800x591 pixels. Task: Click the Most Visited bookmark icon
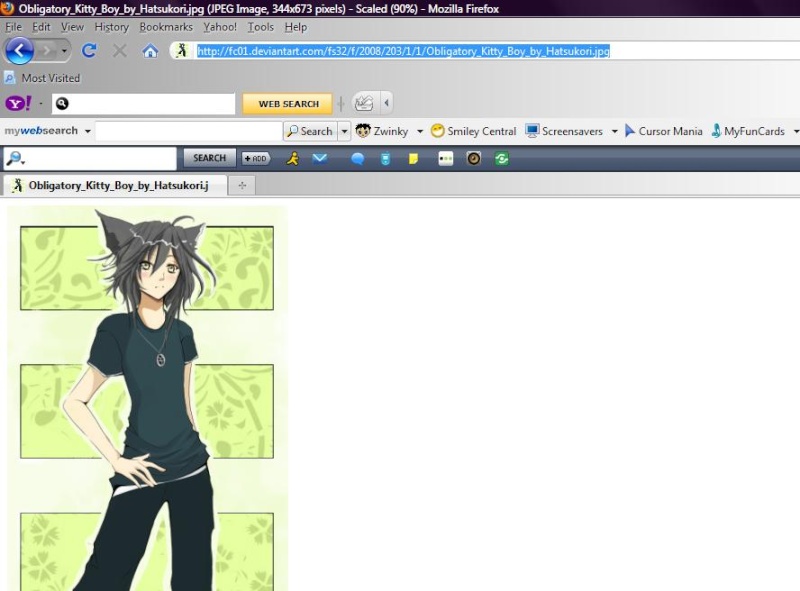[10, 78]
